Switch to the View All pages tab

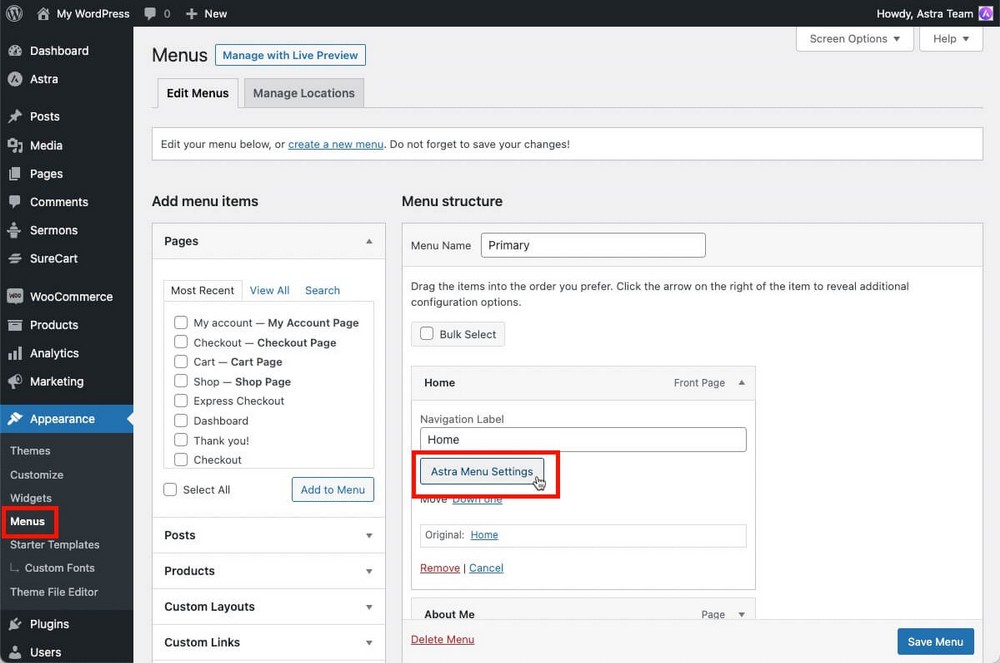[269, 290]
